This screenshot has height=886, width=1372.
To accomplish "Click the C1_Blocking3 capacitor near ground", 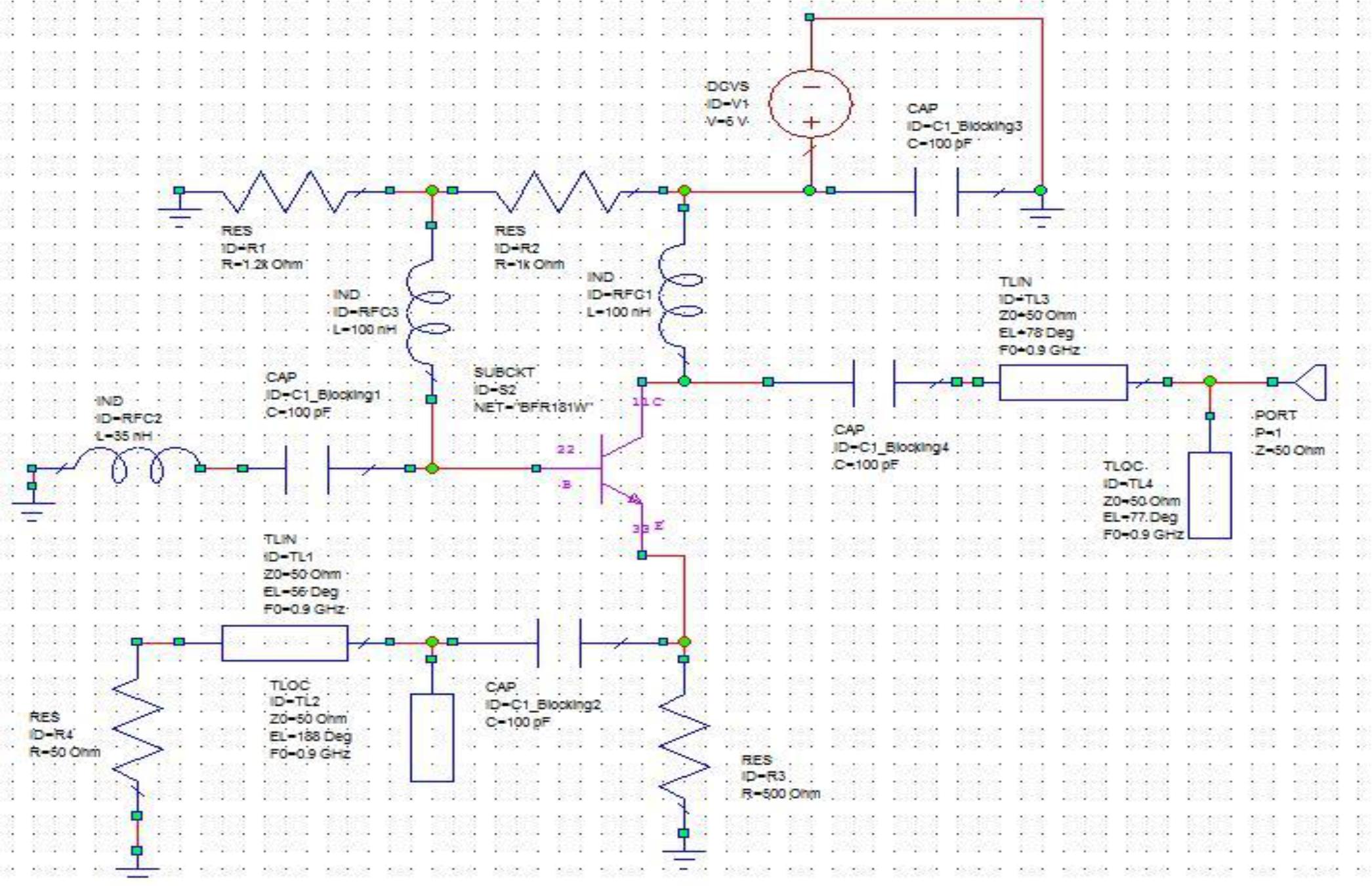I will click(x=936, y=191).
